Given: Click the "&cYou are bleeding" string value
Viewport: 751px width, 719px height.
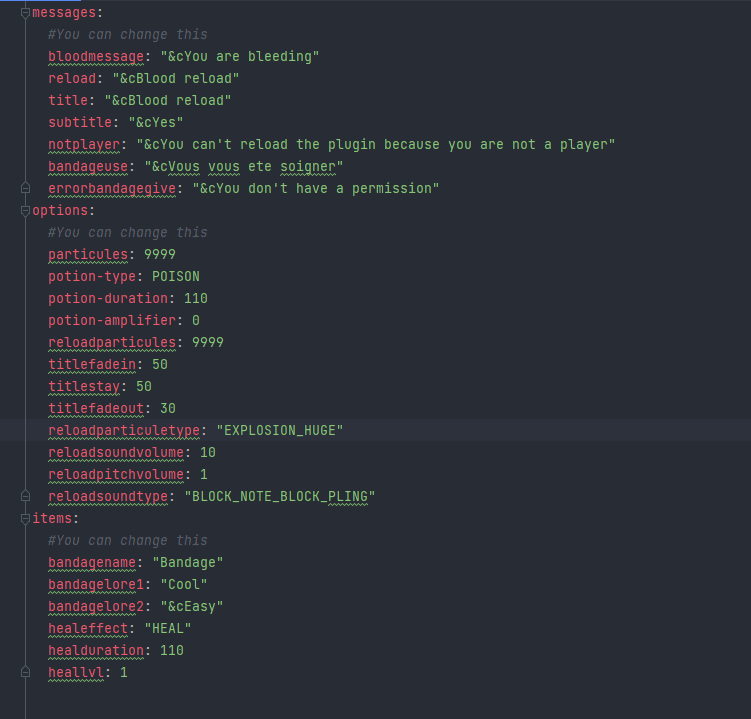Looking at the screenshot, I should 239,57.
